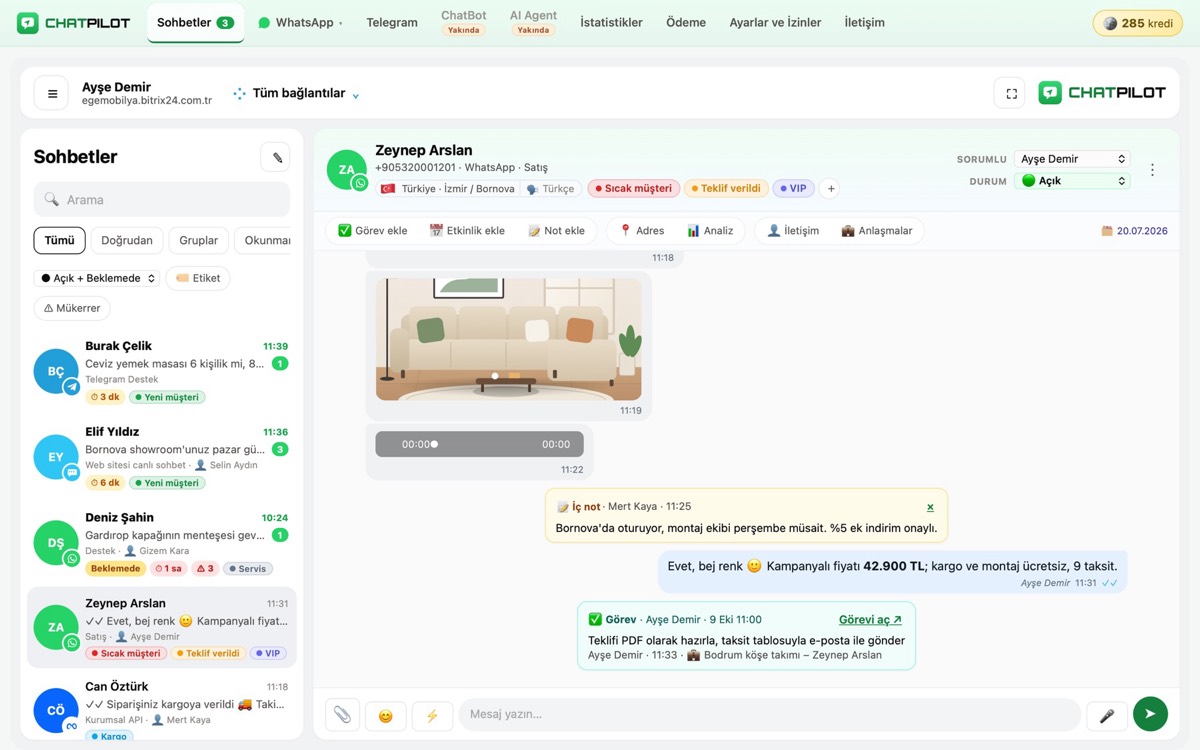Go to Ödeme tab
The height and width of the screenshot is (750, 1200).
pyautogui.click(x=686, y=22)
